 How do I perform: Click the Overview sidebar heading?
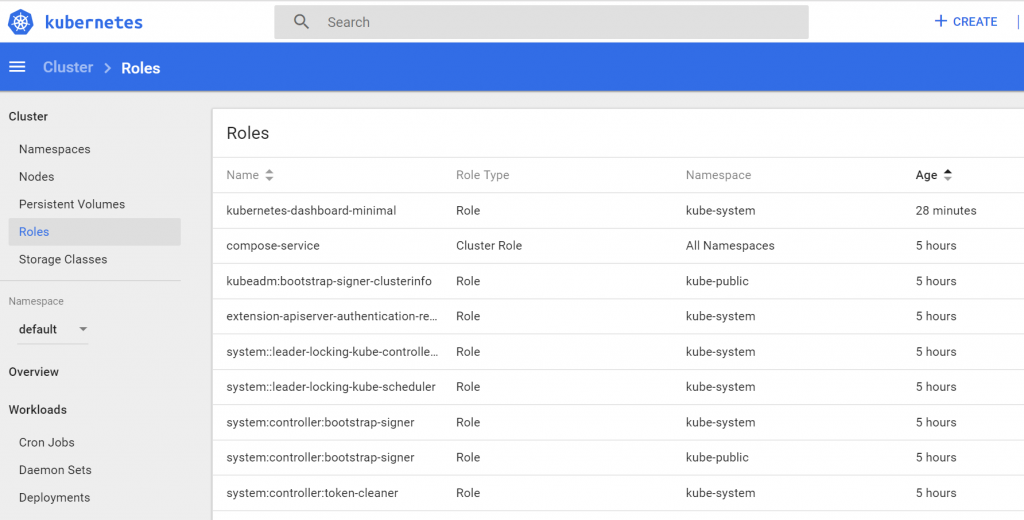click(x=34, y=372)
